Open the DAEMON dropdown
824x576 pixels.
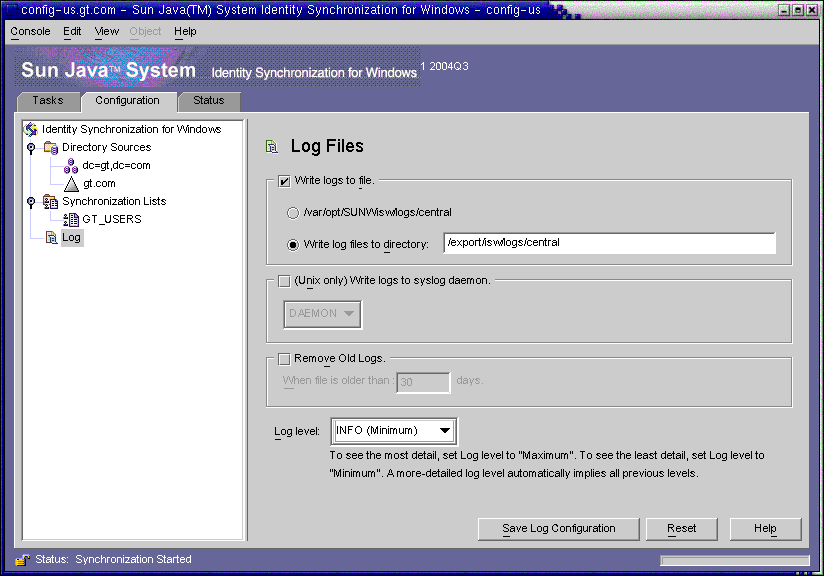click(x=322, y=314)
